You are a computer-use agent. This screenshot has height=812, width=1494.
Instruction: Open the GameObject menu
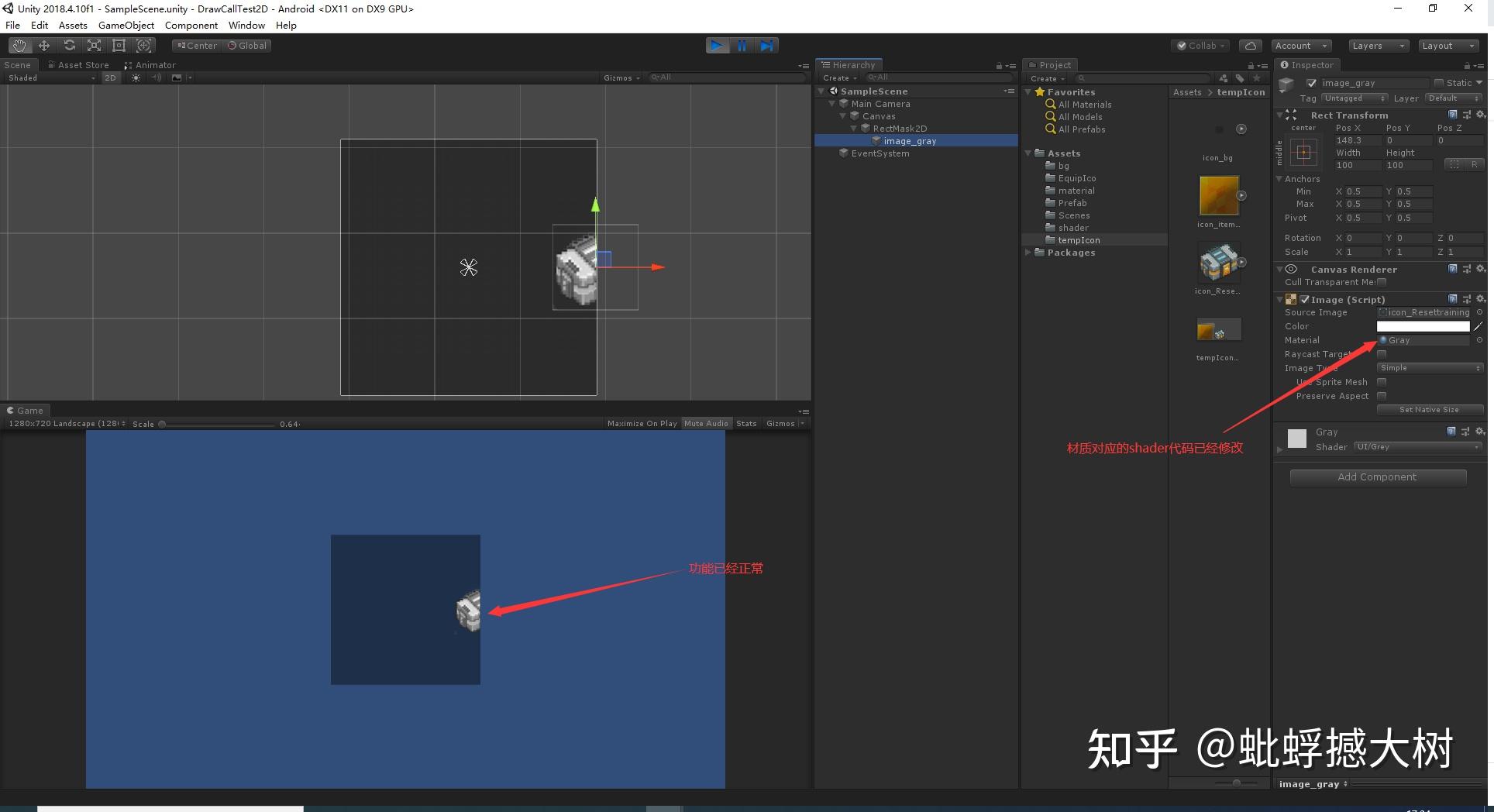126,26
